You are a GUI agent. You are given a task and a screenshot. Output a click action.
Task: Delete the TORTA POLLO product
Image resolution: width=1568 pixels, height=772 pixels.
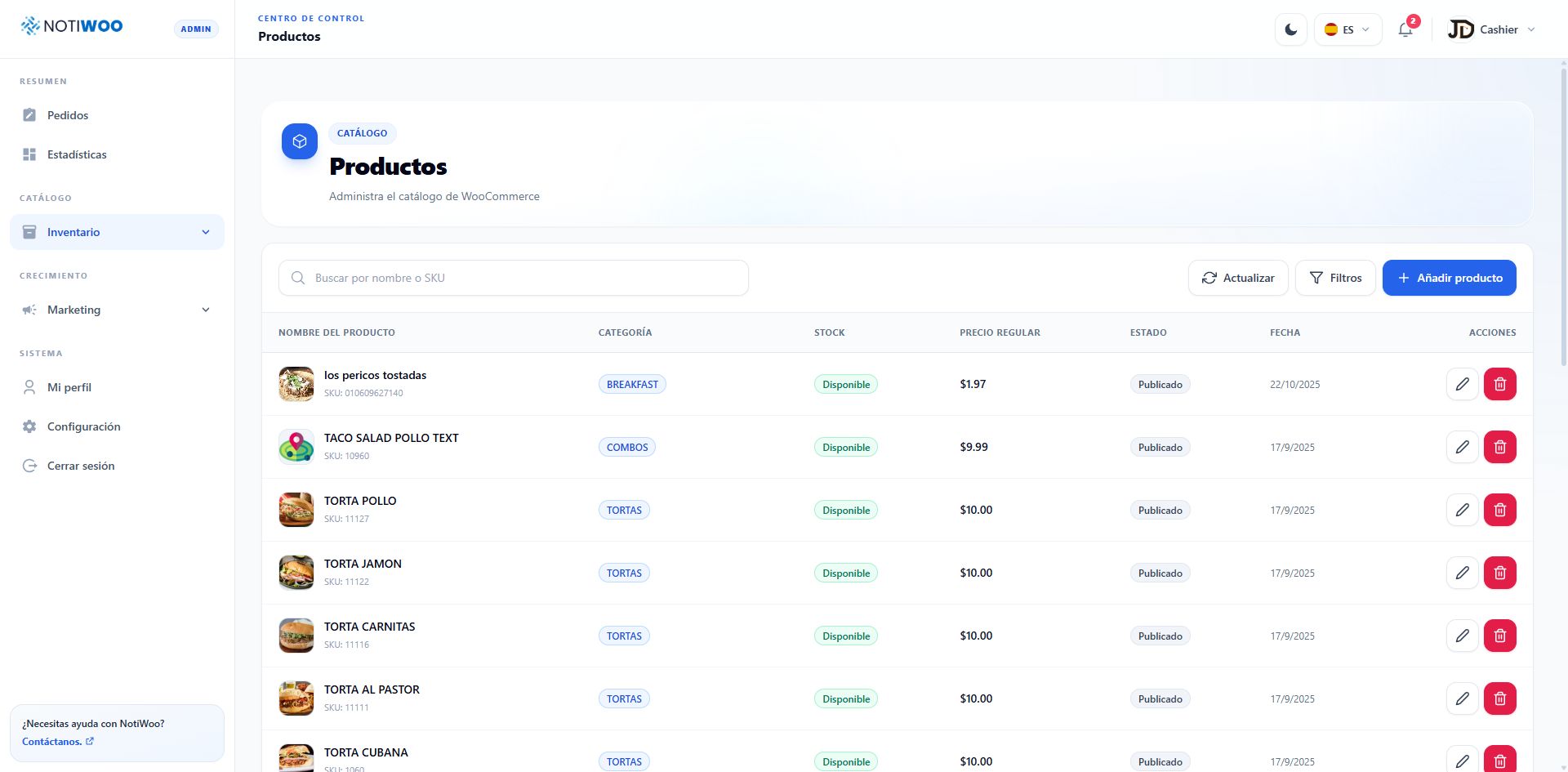[x=1500, y=510]
